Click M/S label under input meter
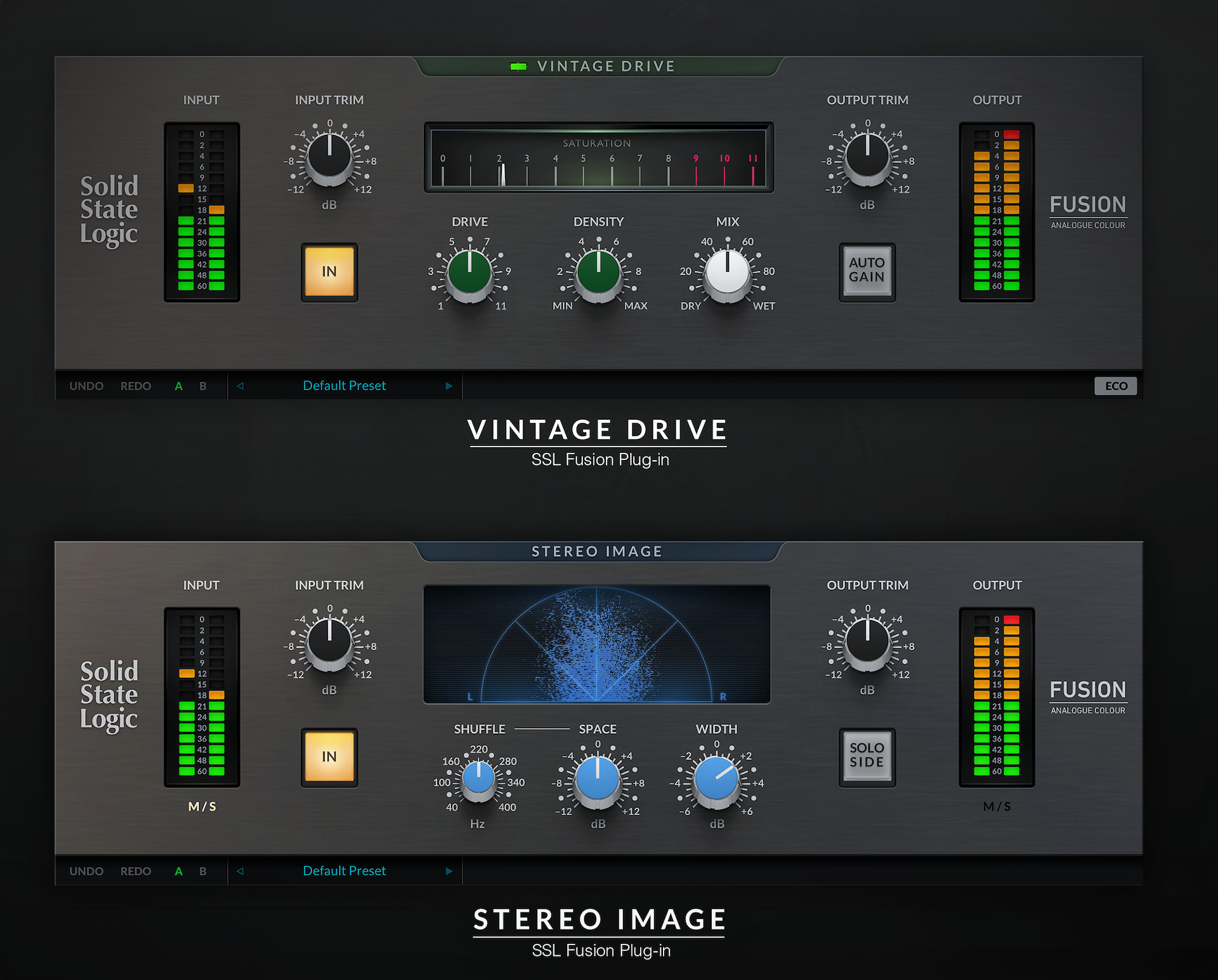 [x=202, y=806]
